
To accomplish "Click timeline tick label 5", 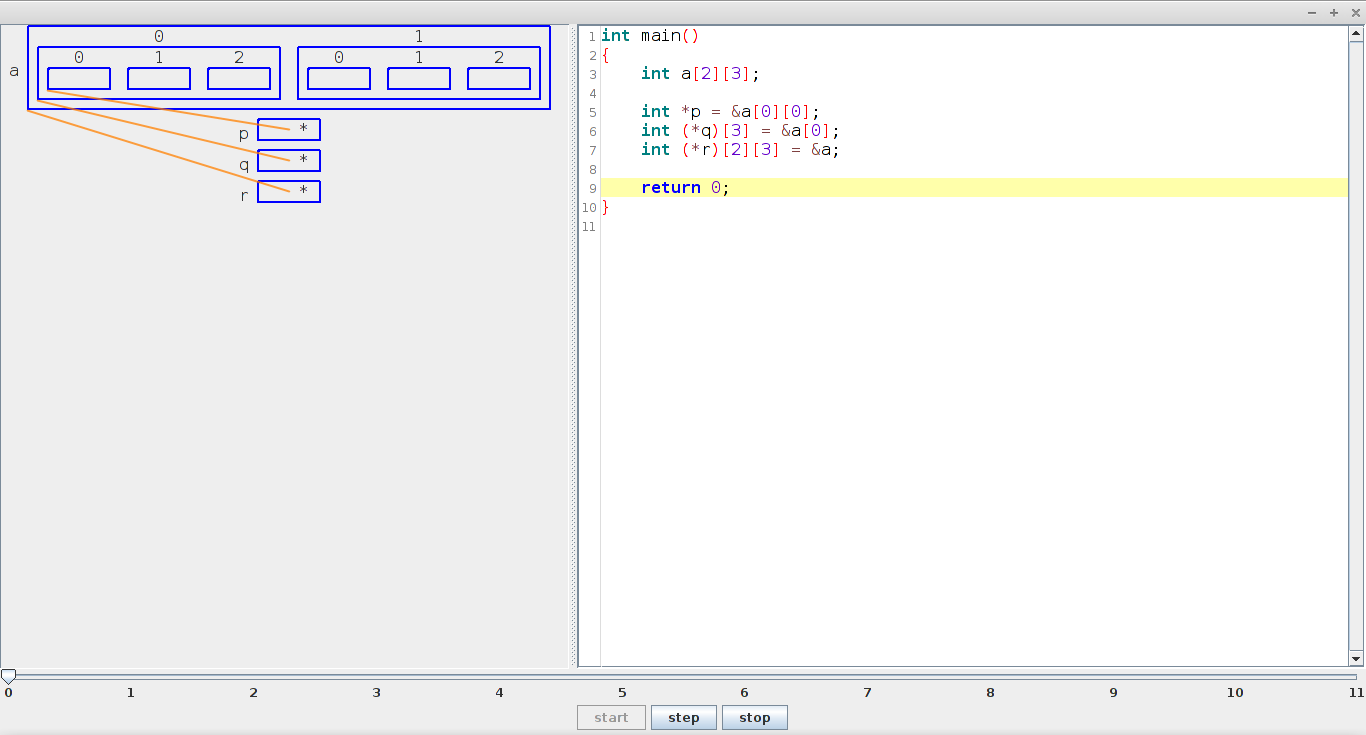I will click(x=622, y=692).
